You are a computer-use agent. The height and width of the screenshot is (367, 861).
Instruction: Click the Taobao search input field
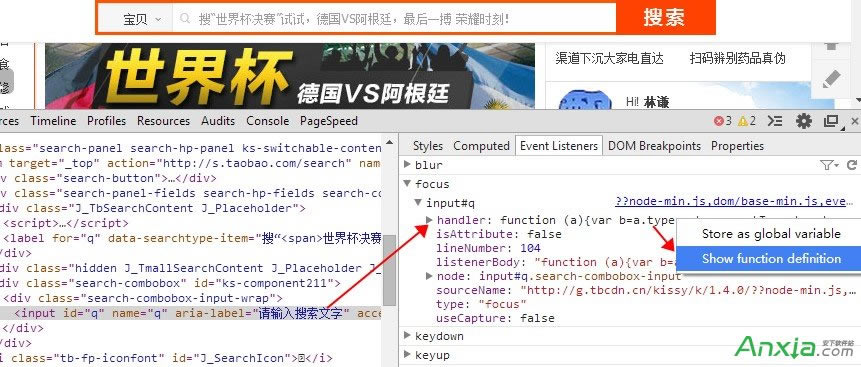[x=394, y=20]
